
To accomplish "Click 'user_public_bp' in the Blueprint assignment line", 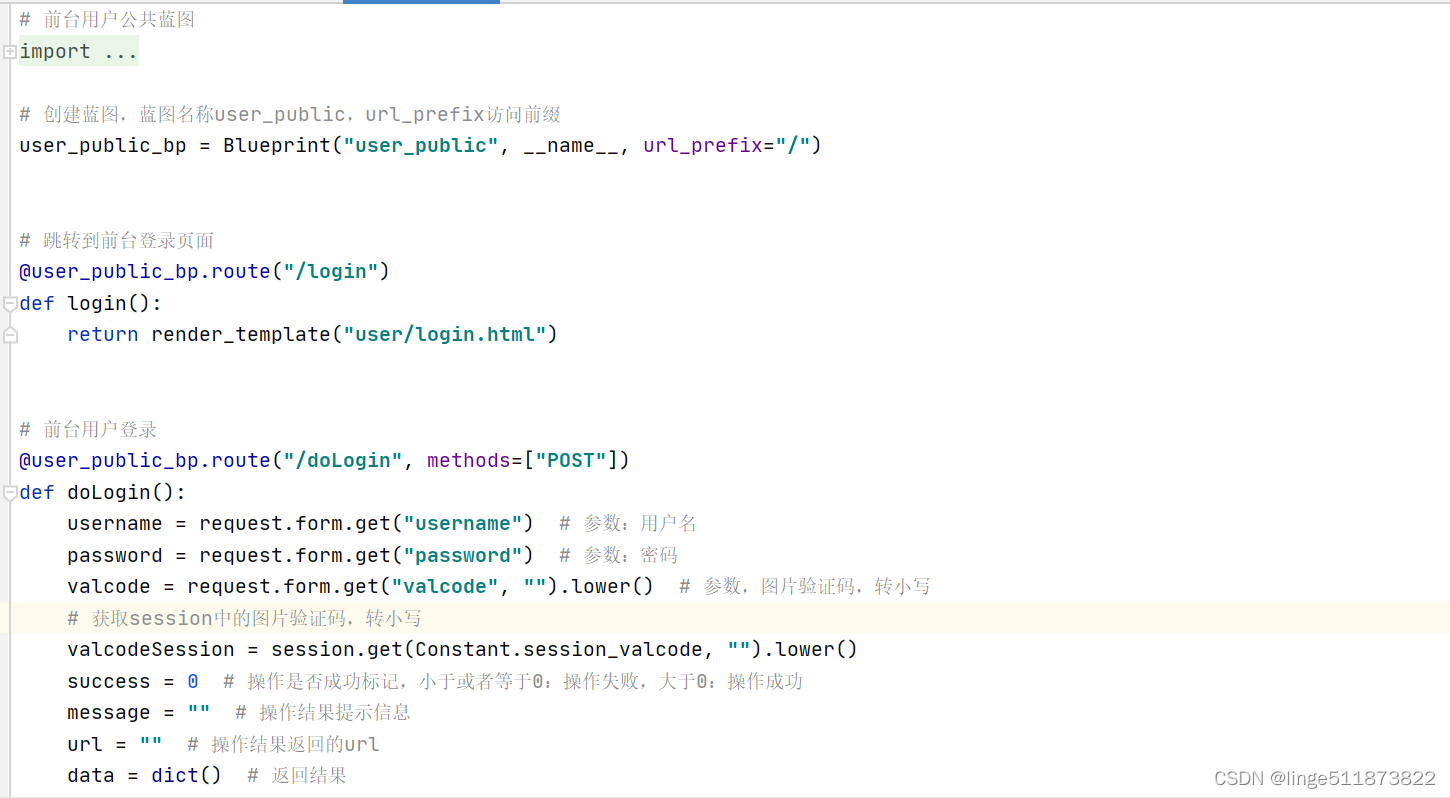I will click(x=103, y=145).
